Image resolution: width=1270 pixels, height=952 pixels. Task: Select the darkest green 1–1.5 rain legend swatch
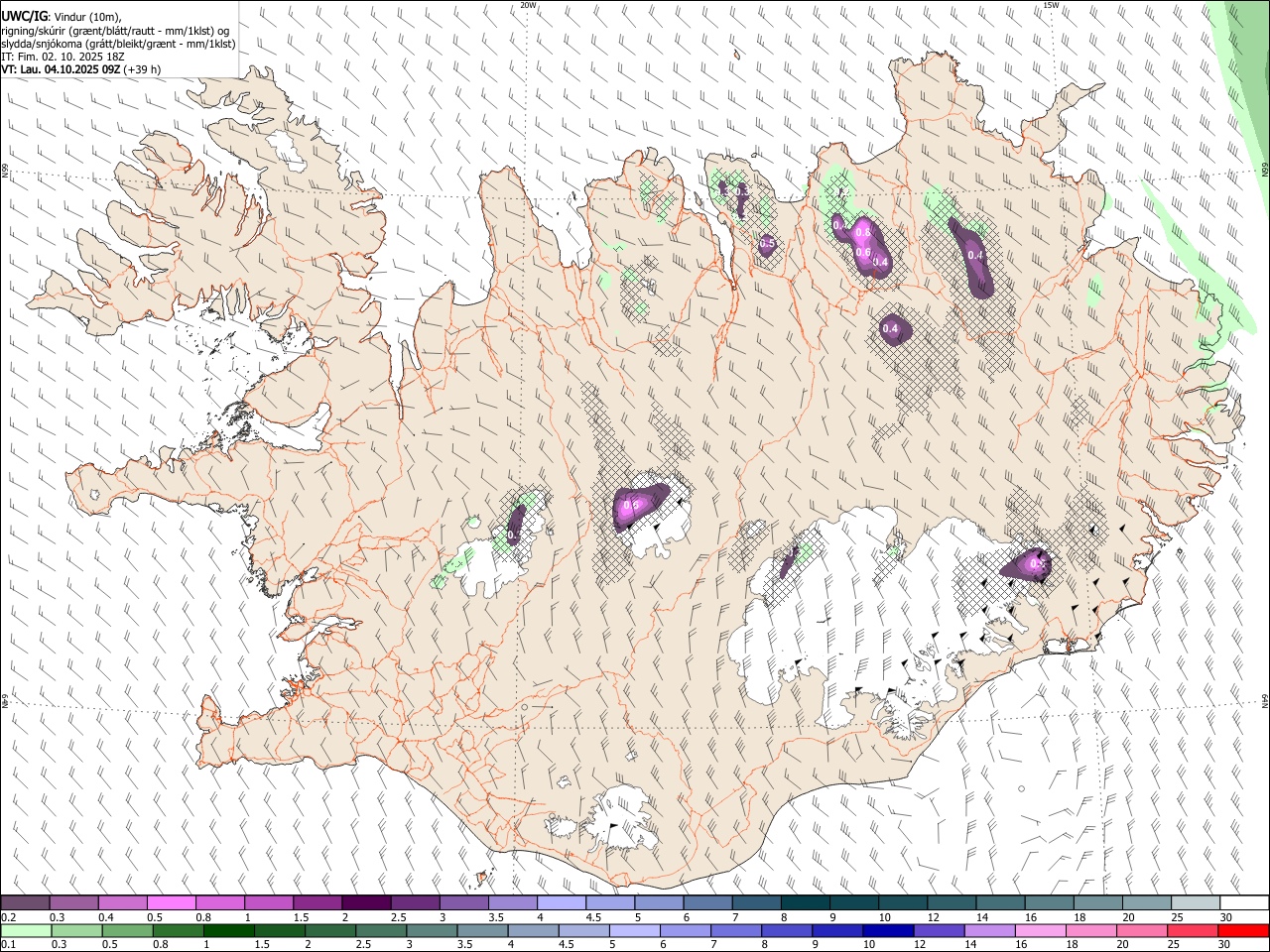(228, 930)
